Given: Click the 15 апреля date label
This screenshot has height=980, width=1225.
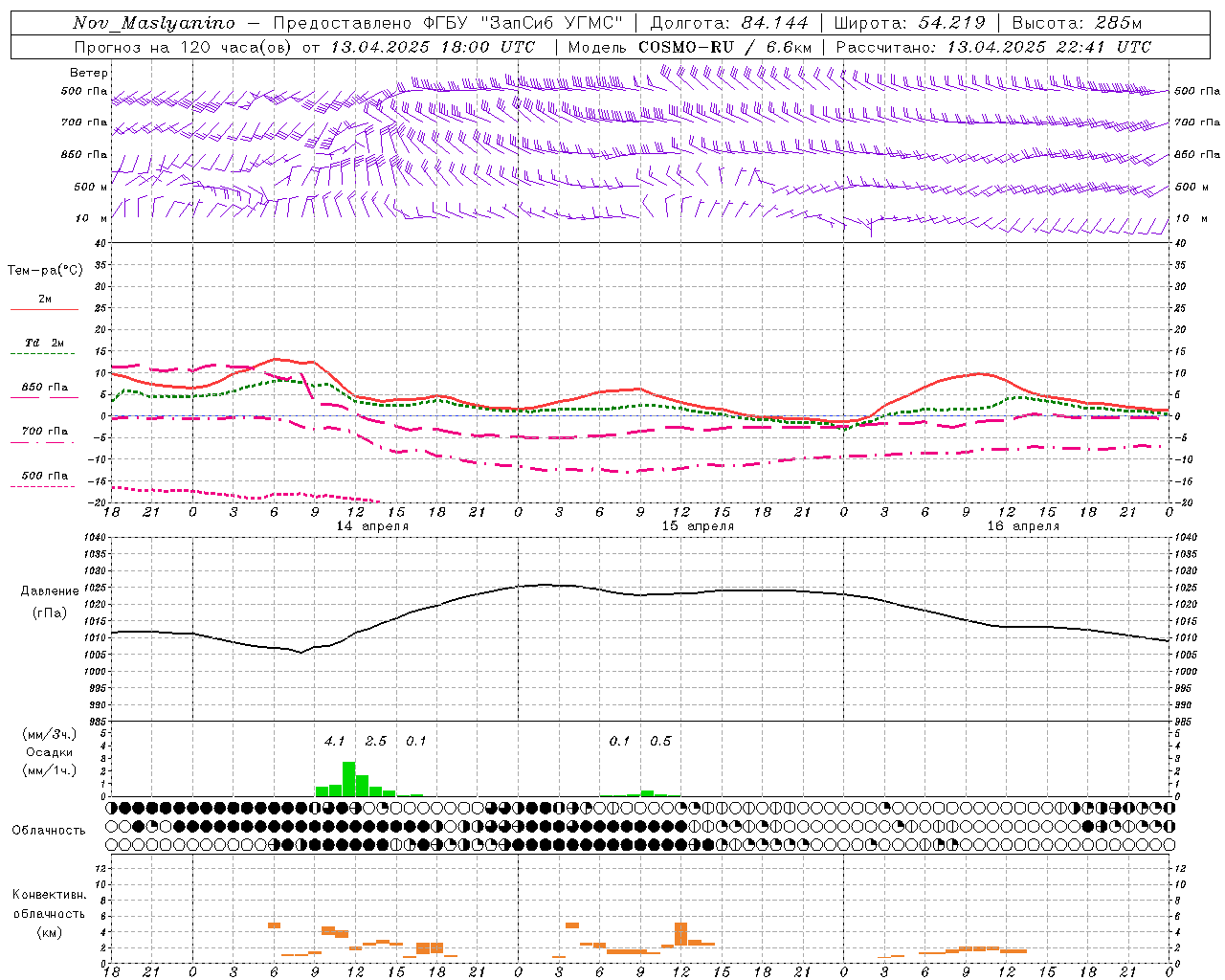Looking at the screenshot, I should (x=698, y=526).
